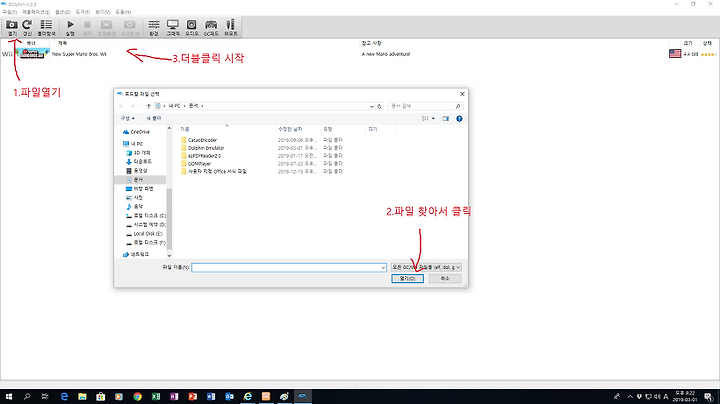
Task: Click the address bar path field
Action: pyautogui.click(x=264, y=106)
